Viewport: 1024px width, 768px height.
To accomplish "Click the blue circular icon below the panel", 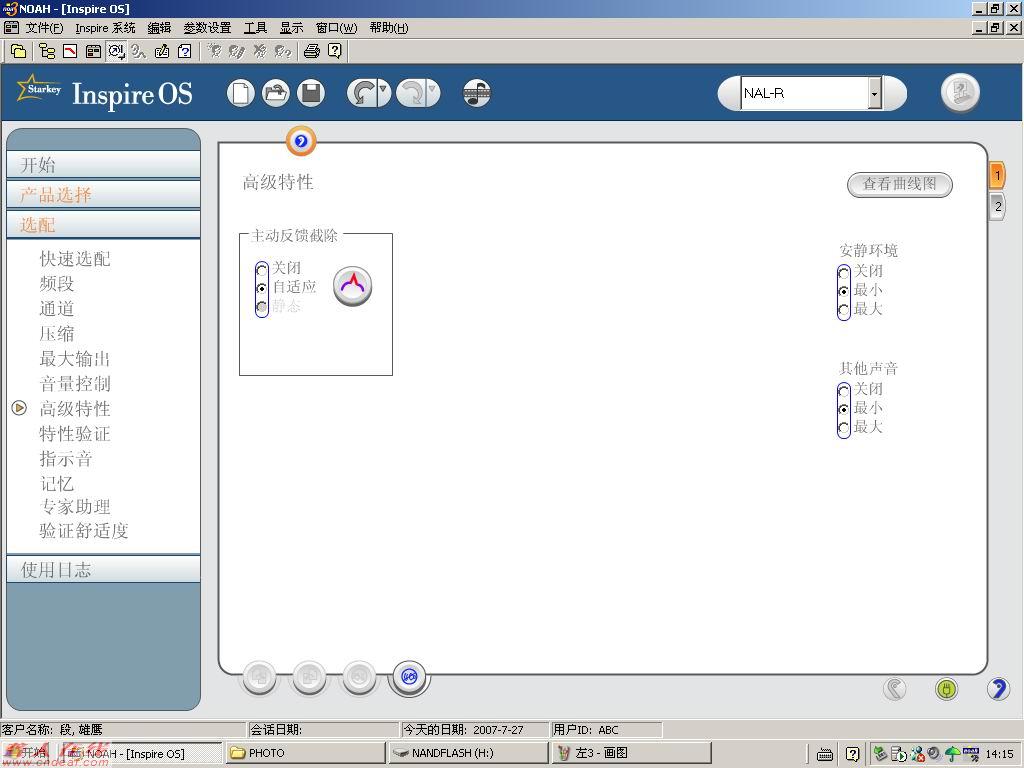I will pyautogui.click(x=409, y=677).
